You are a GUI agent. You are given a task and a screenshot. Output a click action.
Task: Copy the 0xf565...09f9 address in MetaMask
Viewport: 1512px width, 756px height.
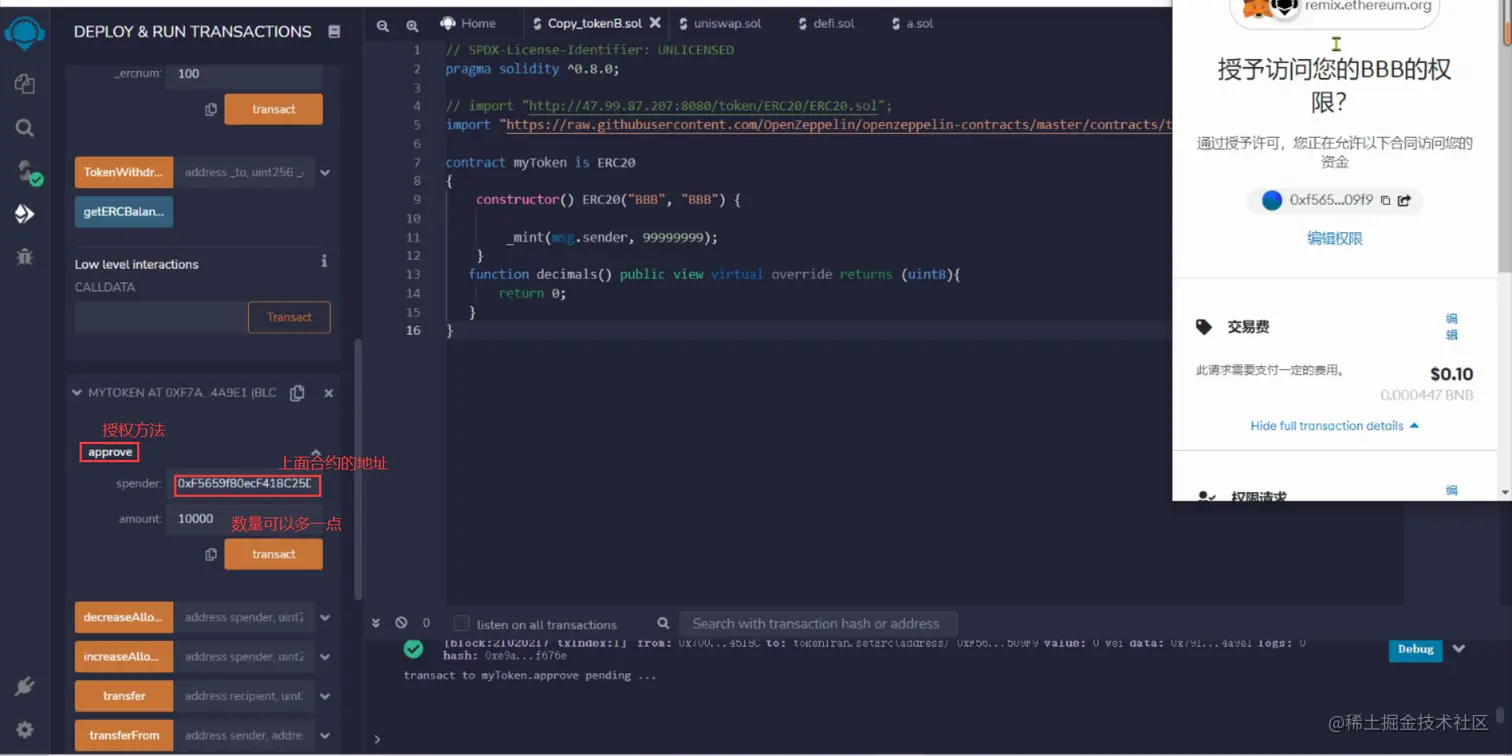[1385, 200]
